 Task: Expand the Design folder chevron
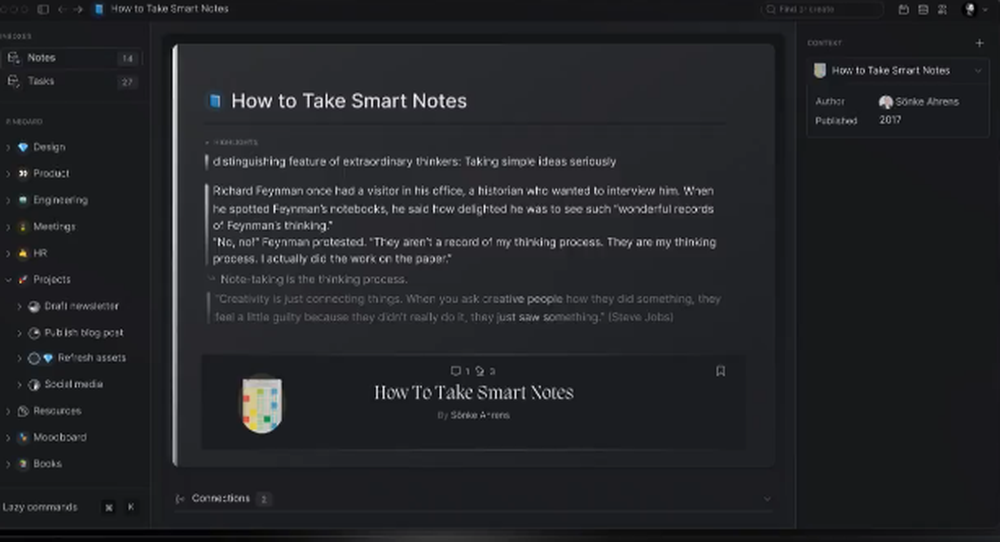8,147
